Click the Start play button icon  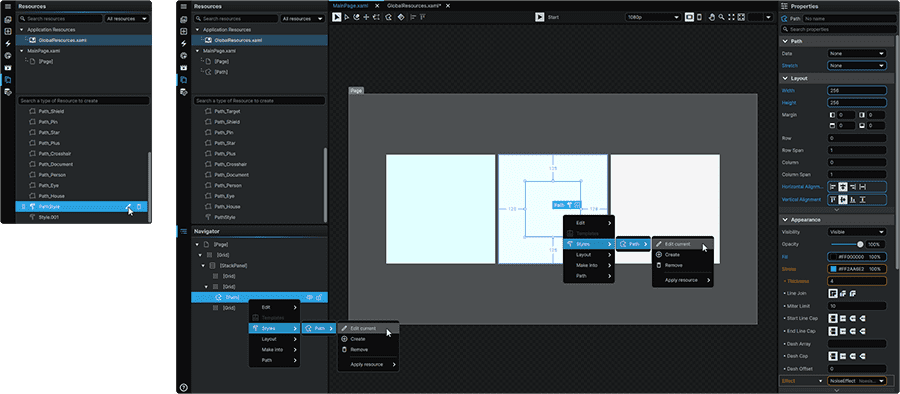[540, 17]
